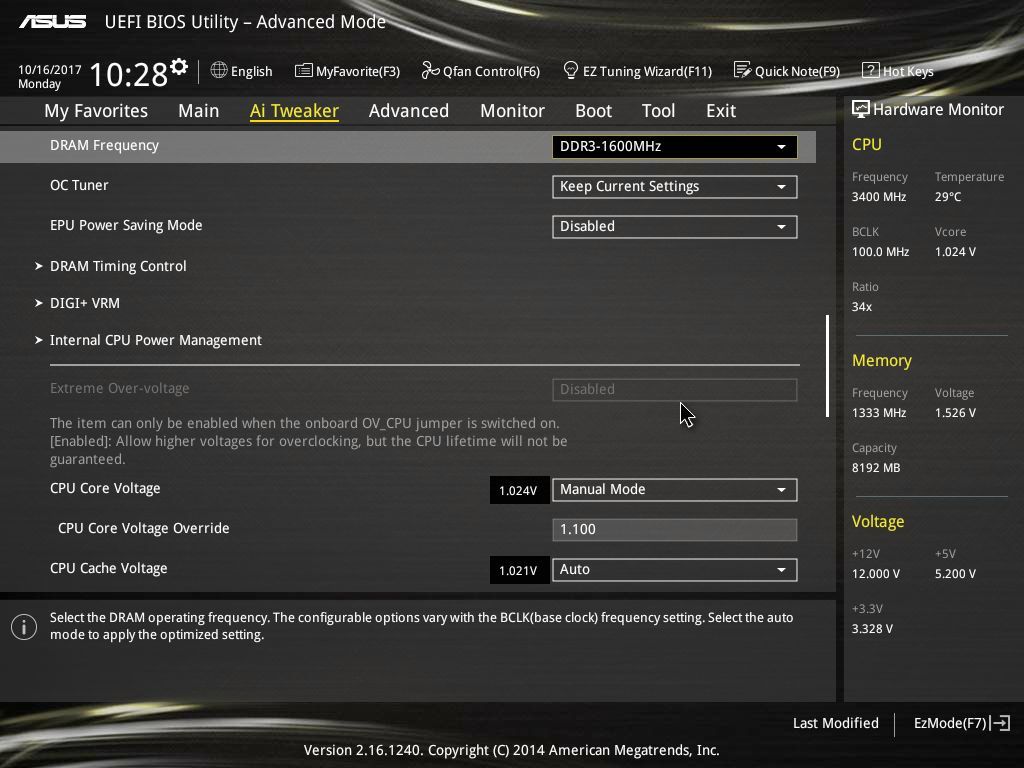The image size is (1024, 768).
Task: Click the 3.328 V reading
Action: [x=872, y=628]
